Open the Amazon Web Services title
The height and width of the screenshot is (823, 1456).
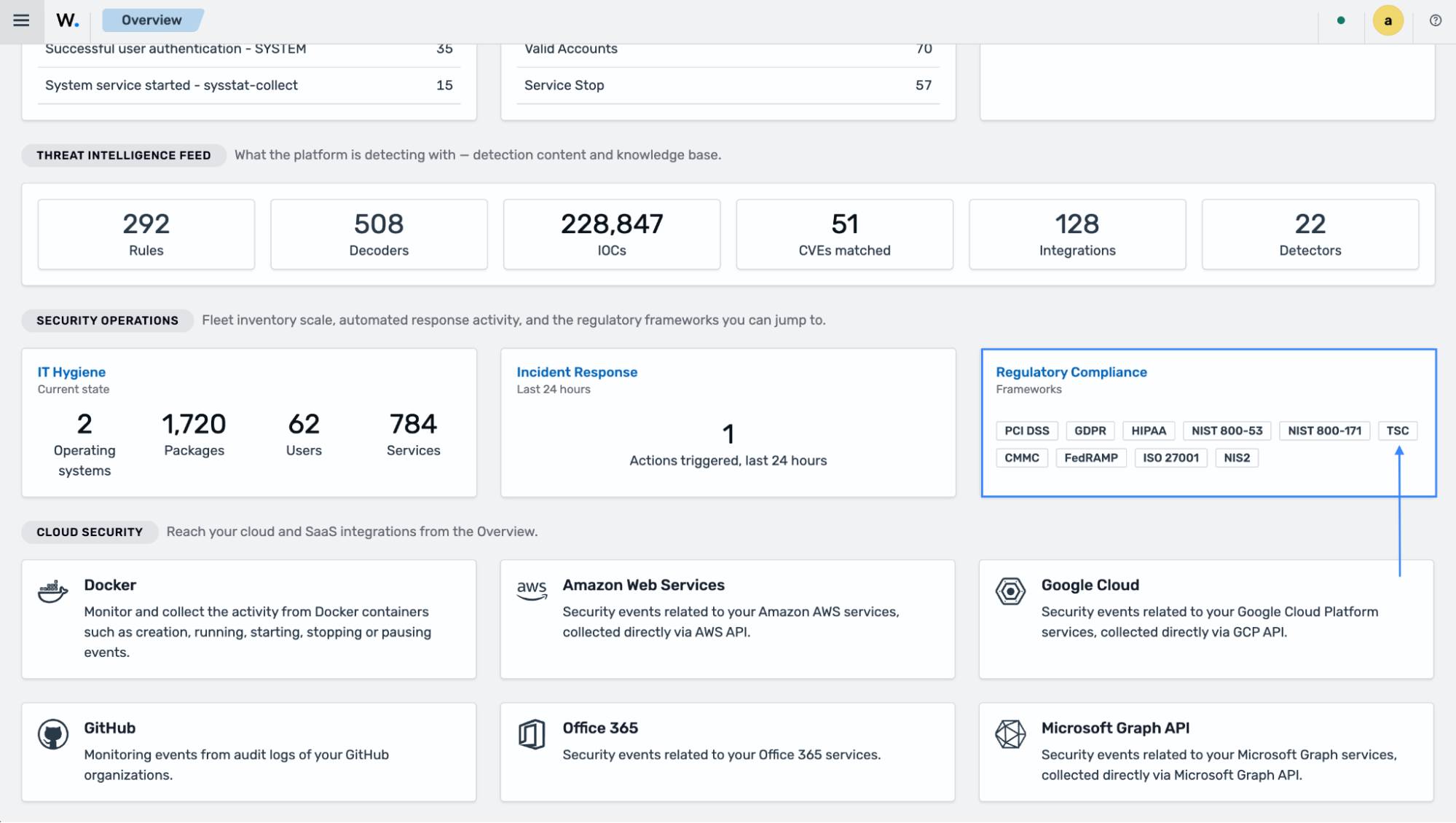point(643,585)
